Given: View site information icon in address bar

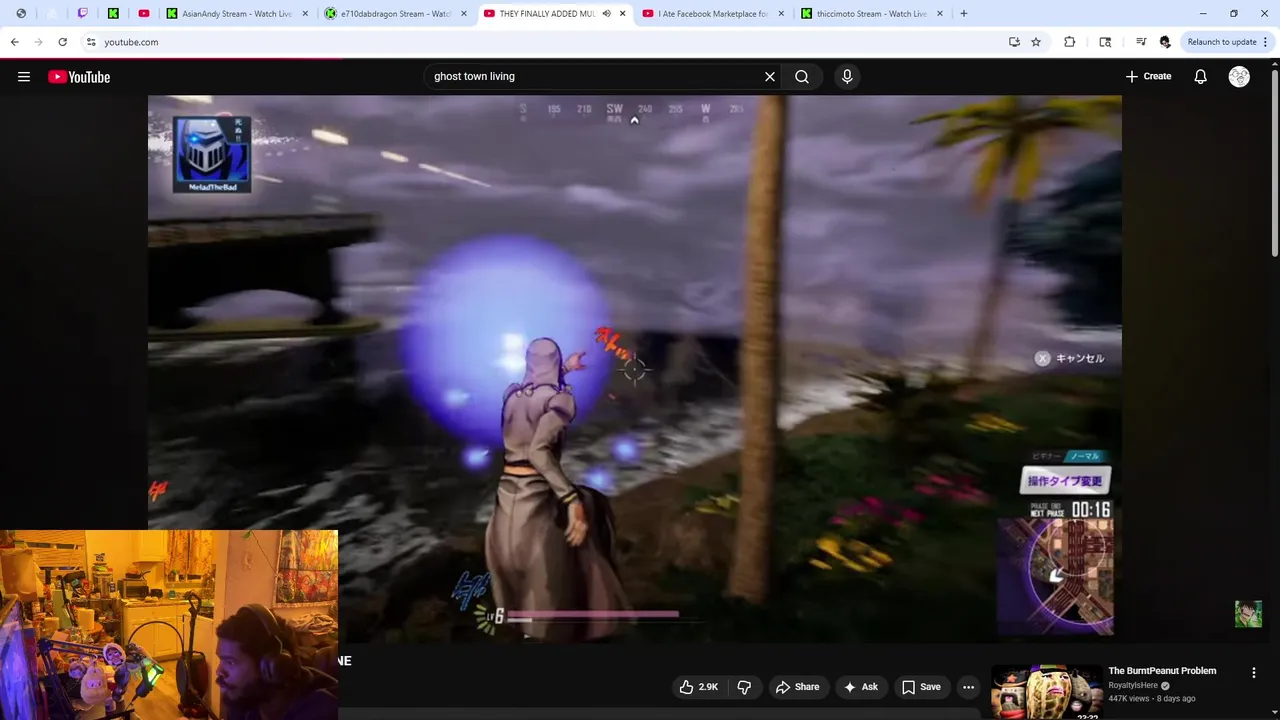Looking at the screenshot, I should pyautogui.click(x=90, y=42).
